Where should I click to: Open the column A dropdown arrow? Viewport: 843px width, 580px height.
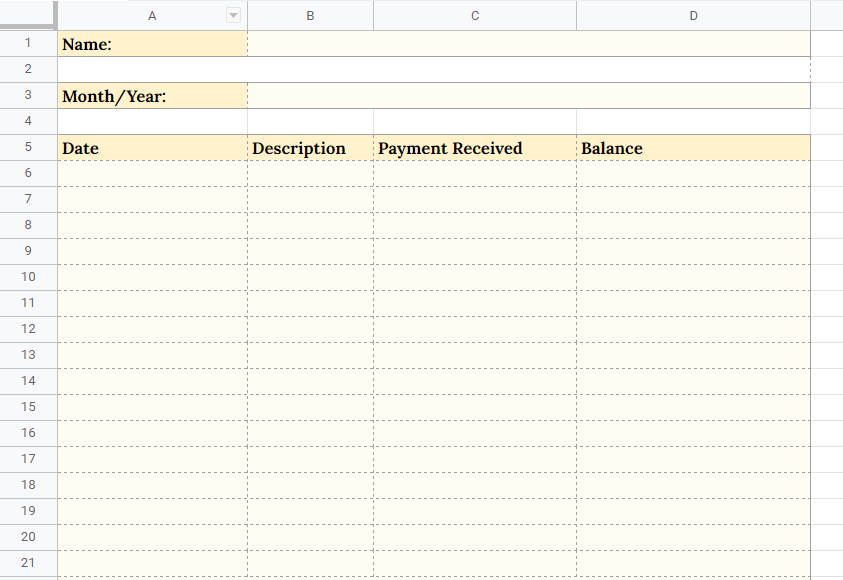click(233, 16)
